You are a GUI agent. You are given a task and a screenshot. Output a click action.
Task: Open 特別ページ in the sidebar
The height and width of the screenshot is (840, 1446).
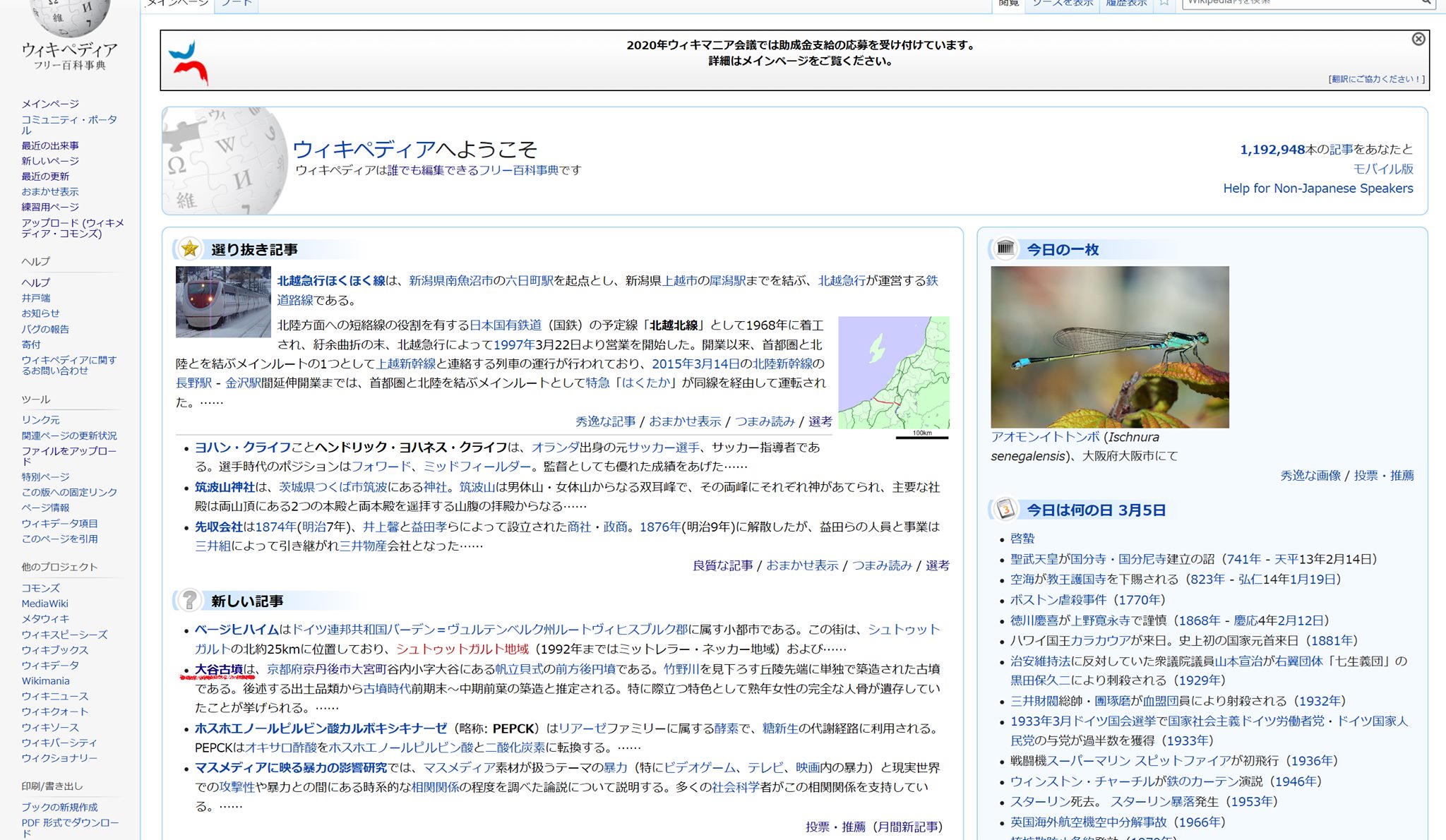click(45, 476)
